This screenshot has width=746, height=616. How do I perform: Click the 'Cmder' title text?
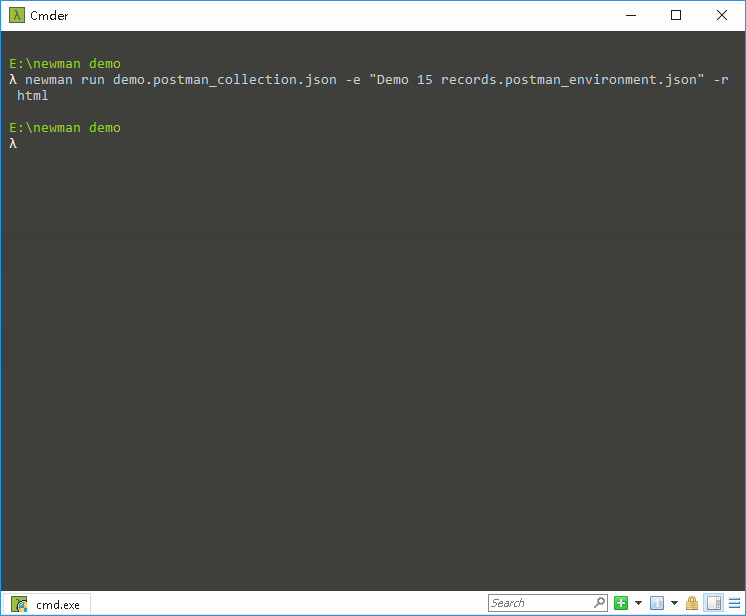(49, 16)
